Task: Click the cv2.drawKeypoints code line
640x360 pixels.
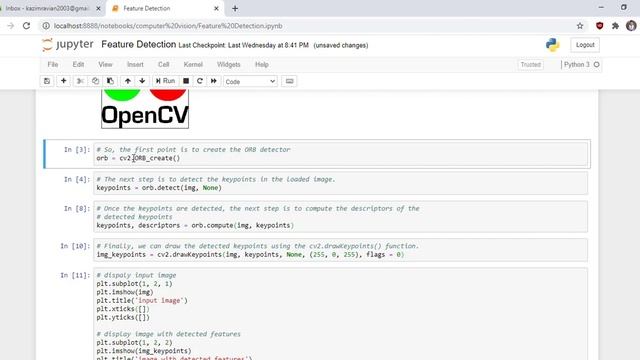Action: click(250, 254)
